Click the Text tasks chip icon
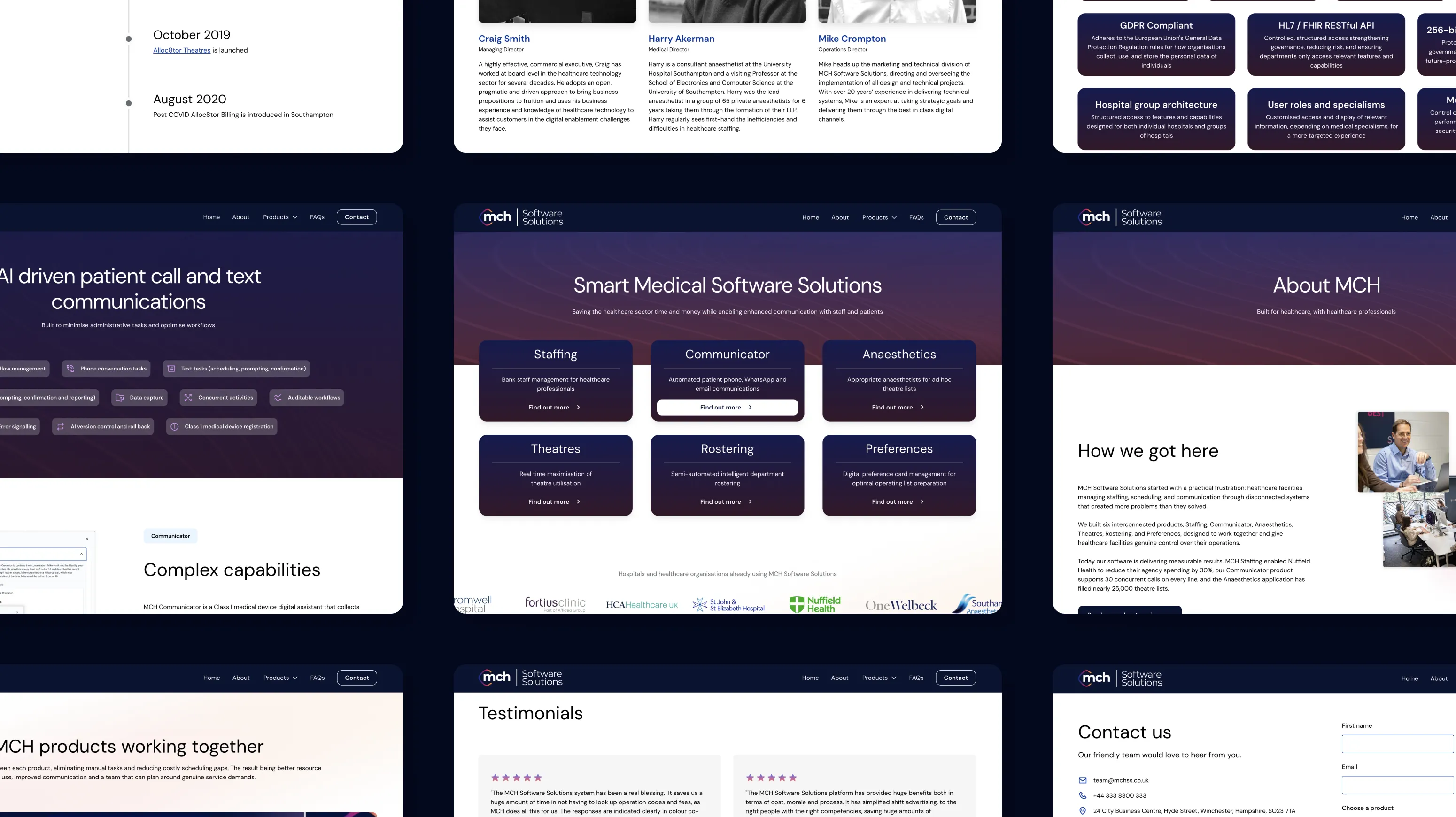1456x817 pixels. point(171,369)
